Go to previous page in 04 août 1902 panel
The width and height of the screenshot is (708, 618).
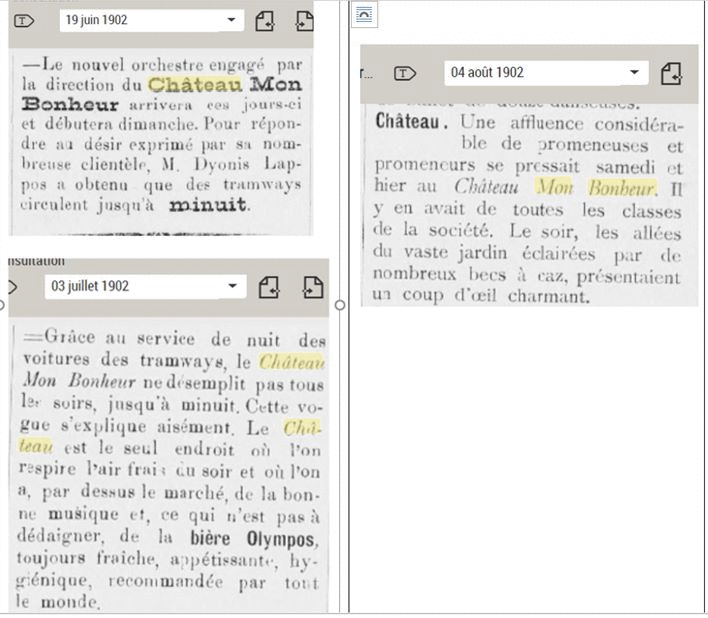[671, 74]
